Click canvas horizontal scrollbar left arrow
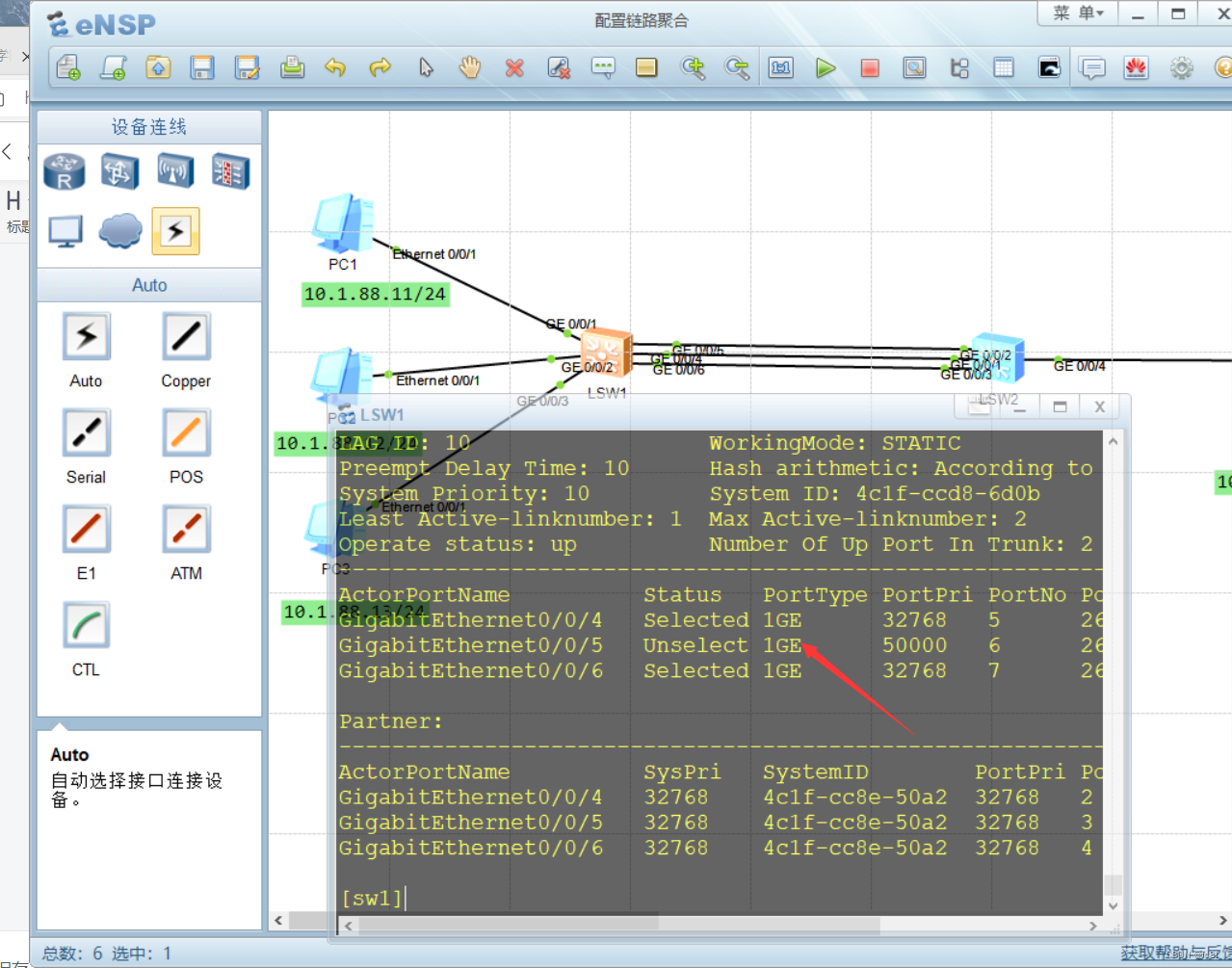This screenshot has width=1232, height=968. (x=278, y=920)
